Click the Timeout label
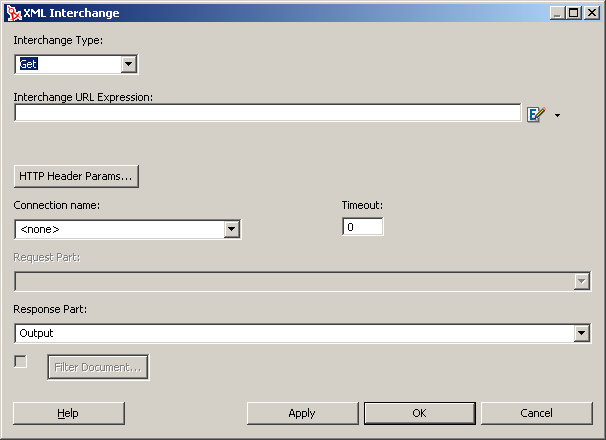Image resolution: width=606 pixels, height=440 pixels. pyautogui.click(x=362, y=205)
